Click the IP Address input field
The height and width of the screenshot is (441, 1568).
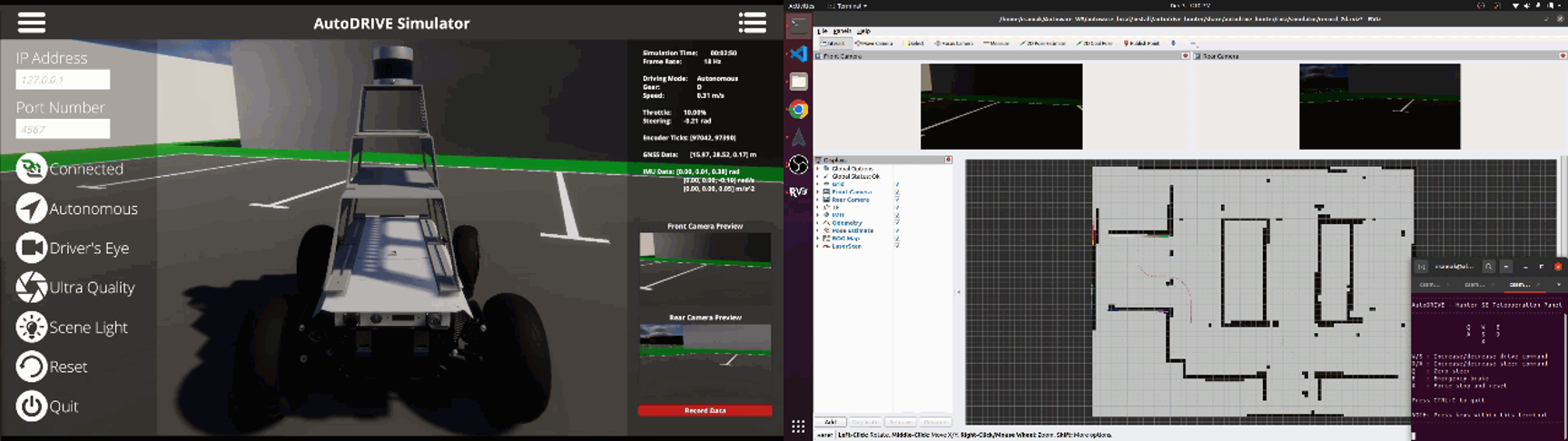pos(63,80)
